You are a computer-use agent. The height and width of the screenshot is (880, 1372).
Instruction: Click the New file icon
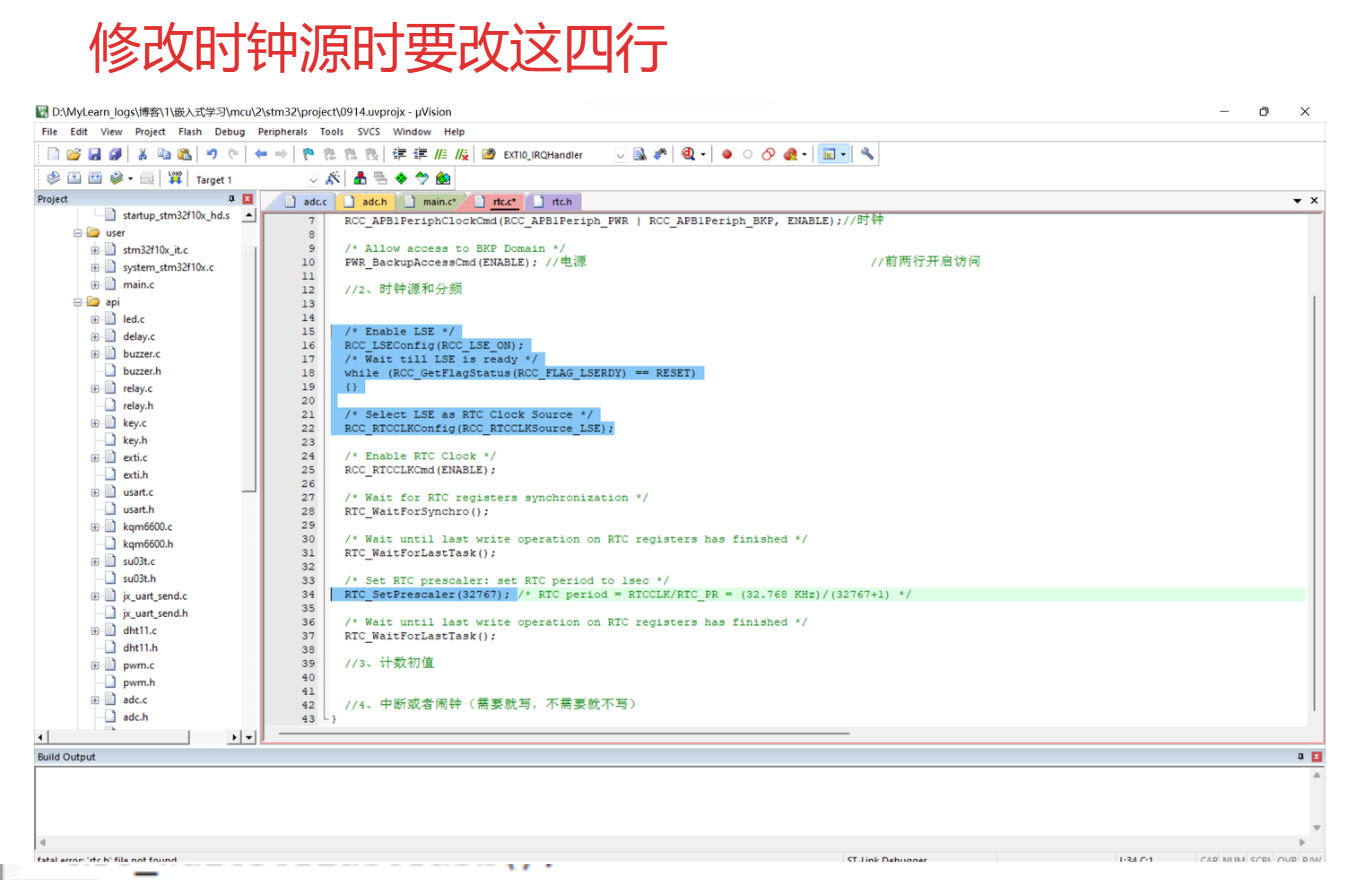point(54,154)
